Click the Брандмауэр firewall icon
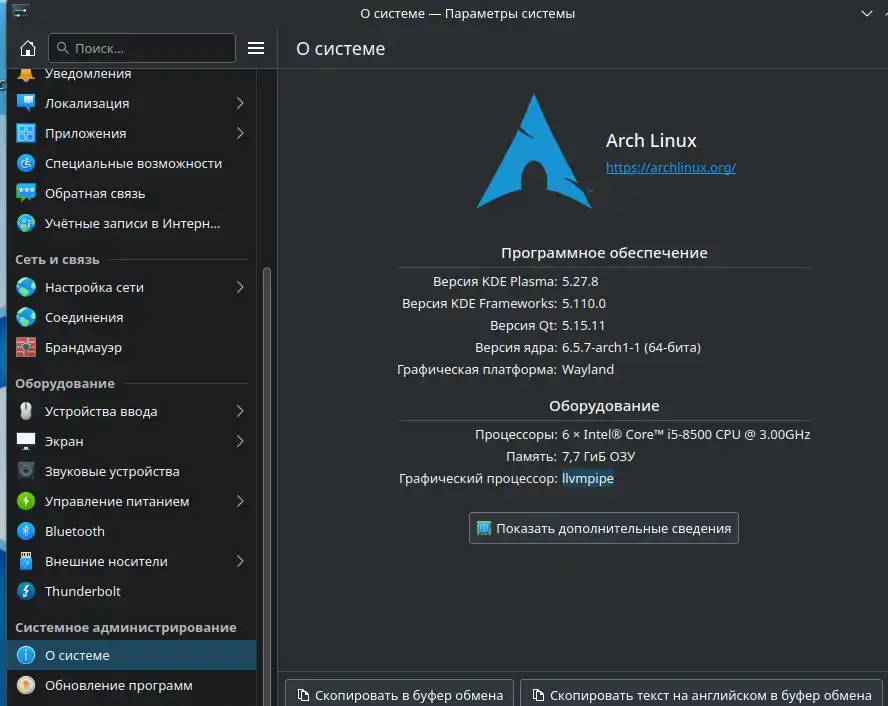888x706 pixels. click(x=26, y=347)
